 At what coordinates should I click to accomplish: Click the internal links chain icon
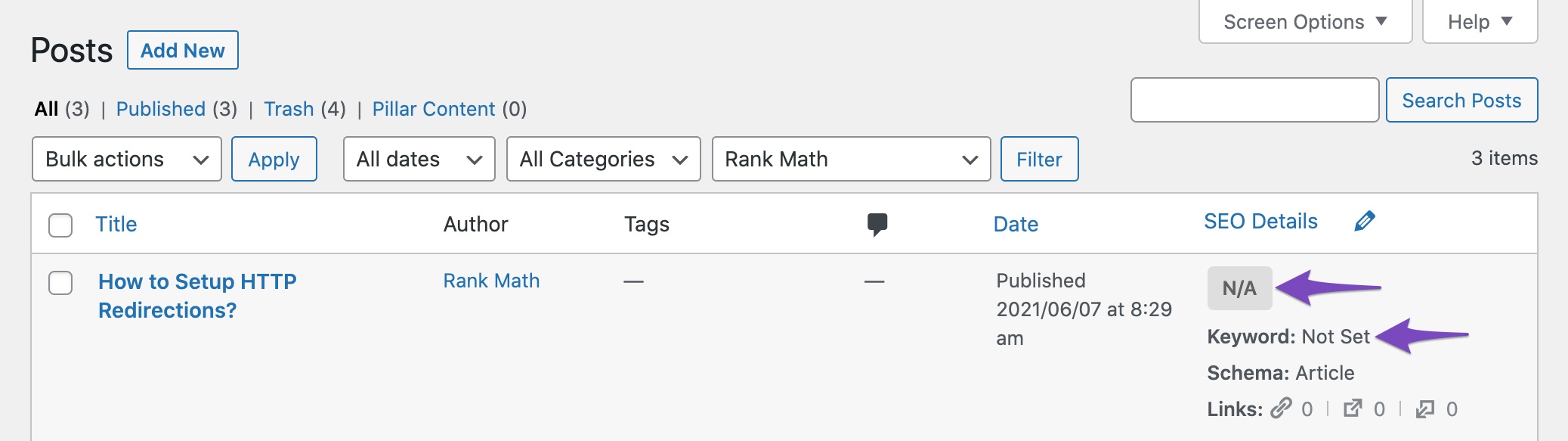pyautogui.click(x=1282, y=408)
